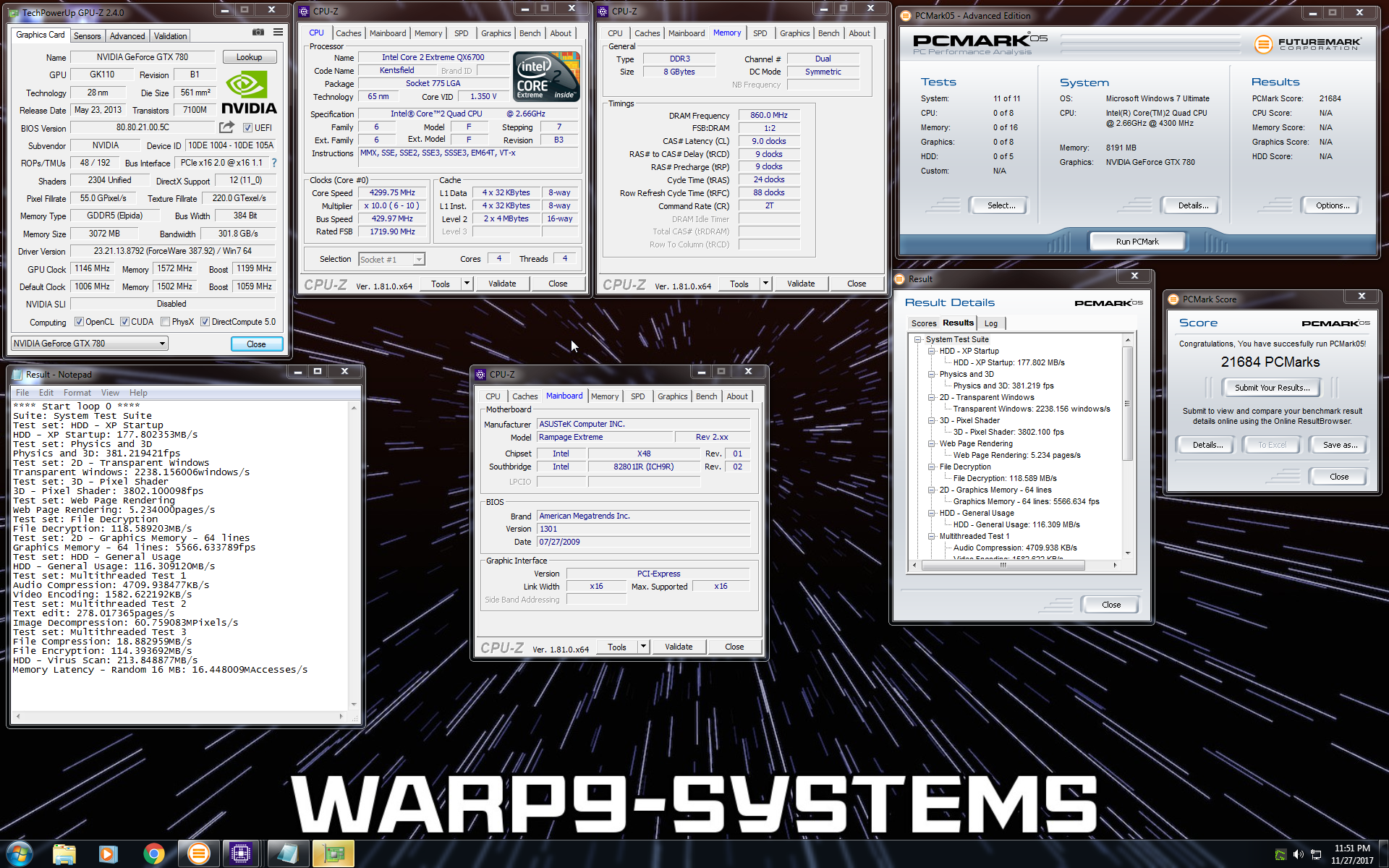Image resolution: width=1389 pixels, height=868 pixels.
Task: Open Google Chrome from taskbar
Action: click(153, 854)
